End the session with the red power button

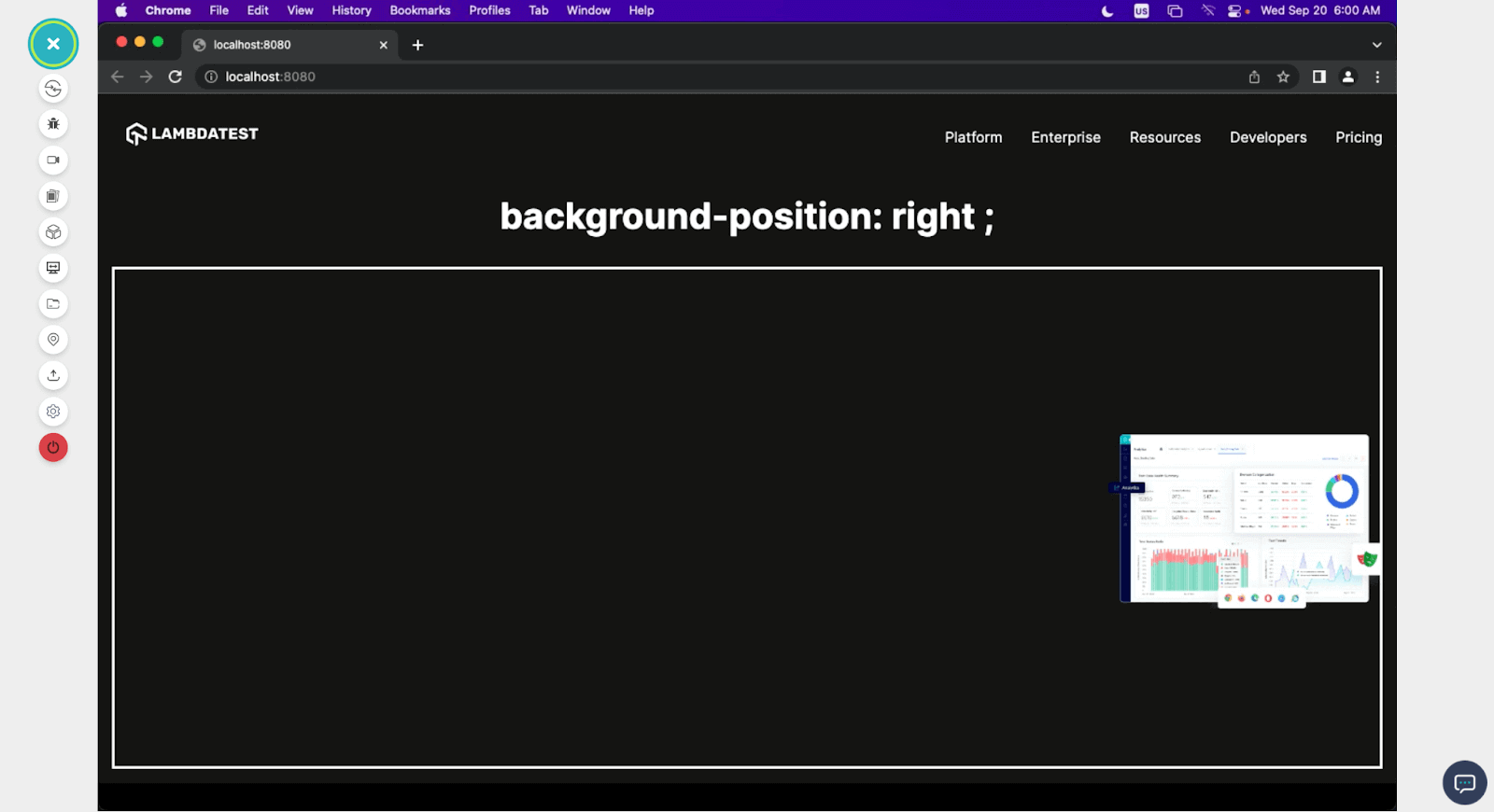53,447
